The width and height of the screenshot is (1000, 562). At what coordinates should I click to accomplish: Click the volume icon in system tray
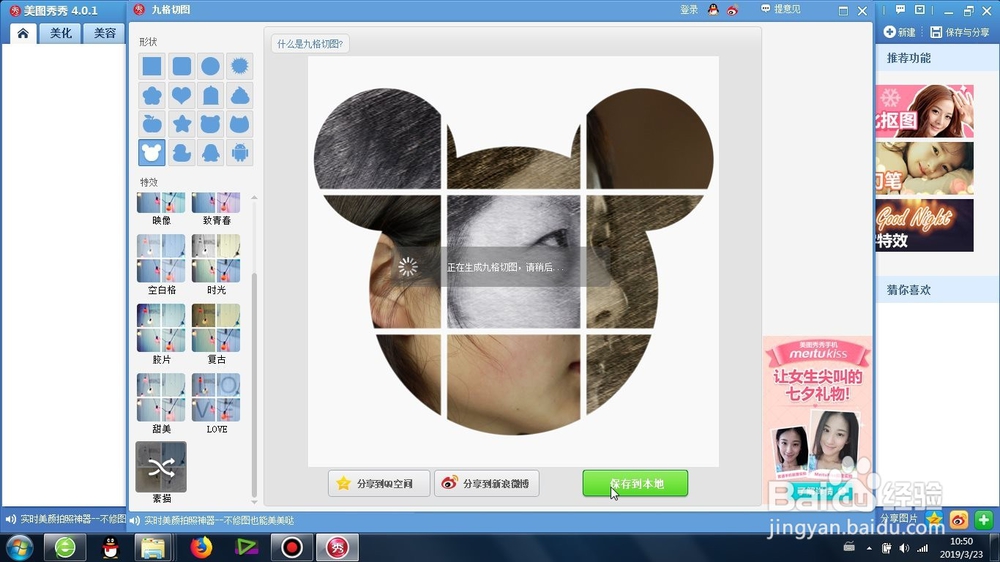(904, 548)
